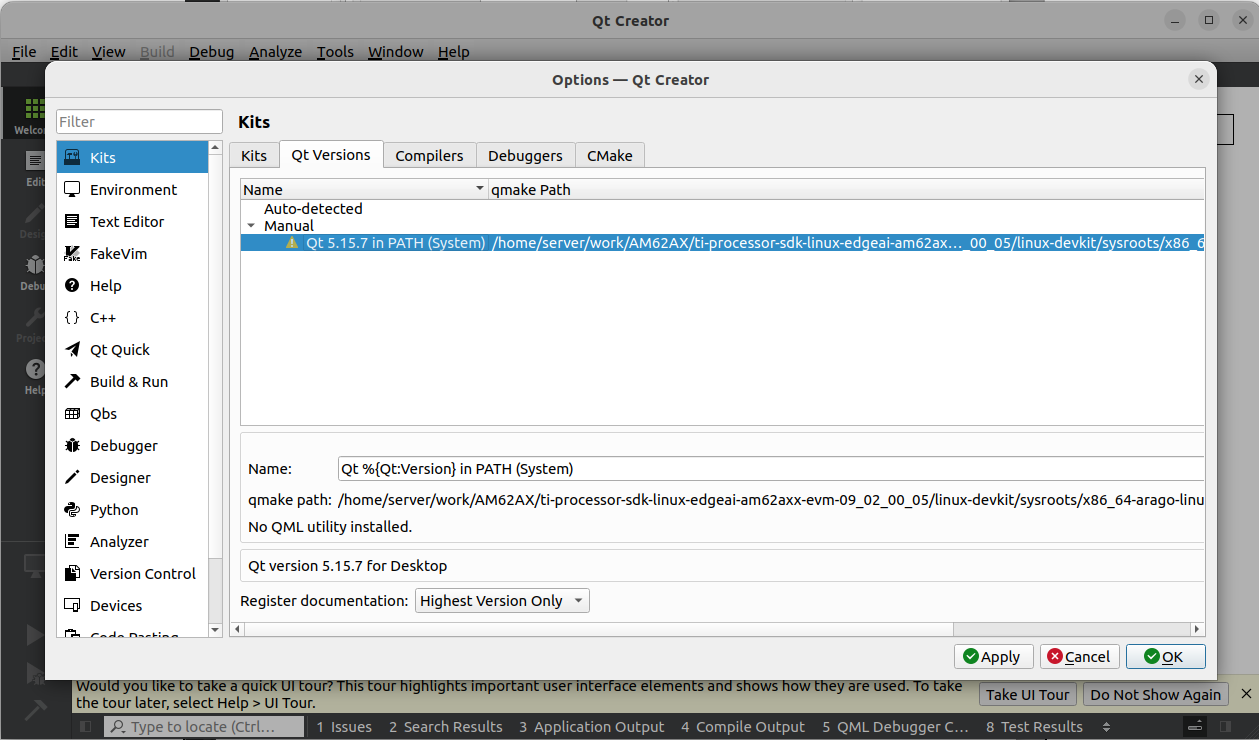Click Help mode icon in Qt Creator sidebar
1259x740 pixels.
point(34,369)
